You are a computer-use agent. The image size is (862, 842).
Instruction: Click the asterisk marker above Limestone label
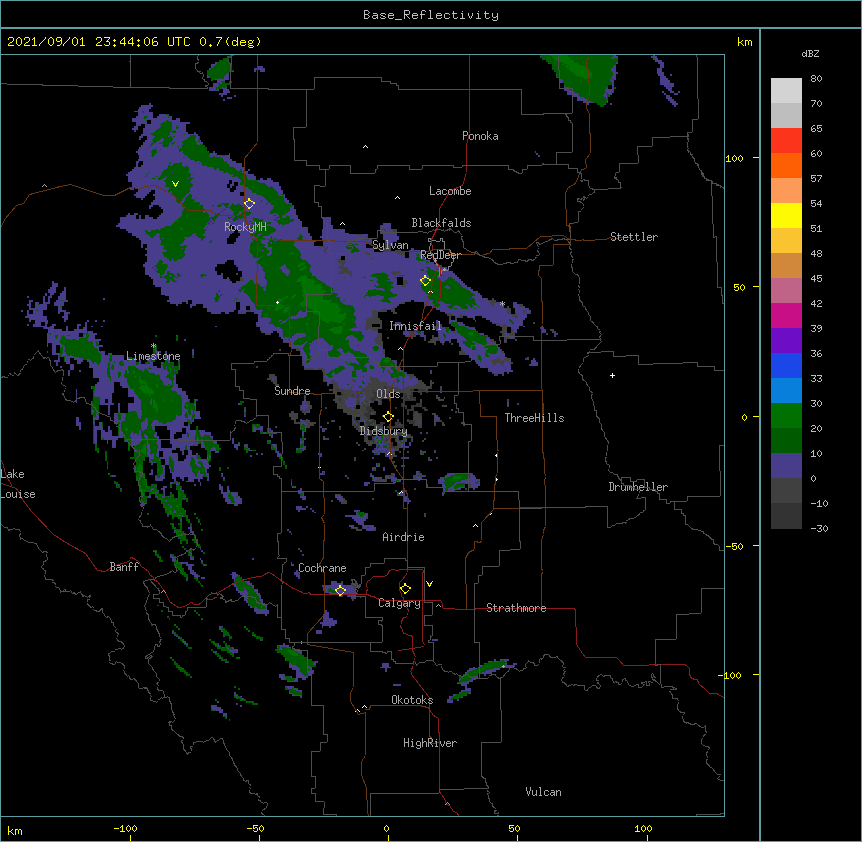point(154,346)
